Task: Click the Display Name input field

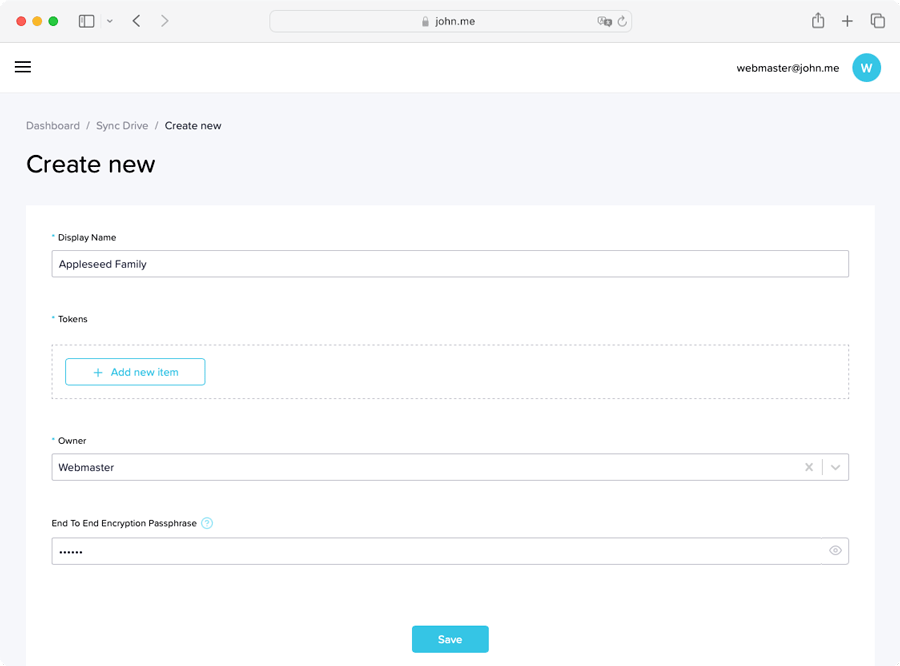Action: click(450, 263)
